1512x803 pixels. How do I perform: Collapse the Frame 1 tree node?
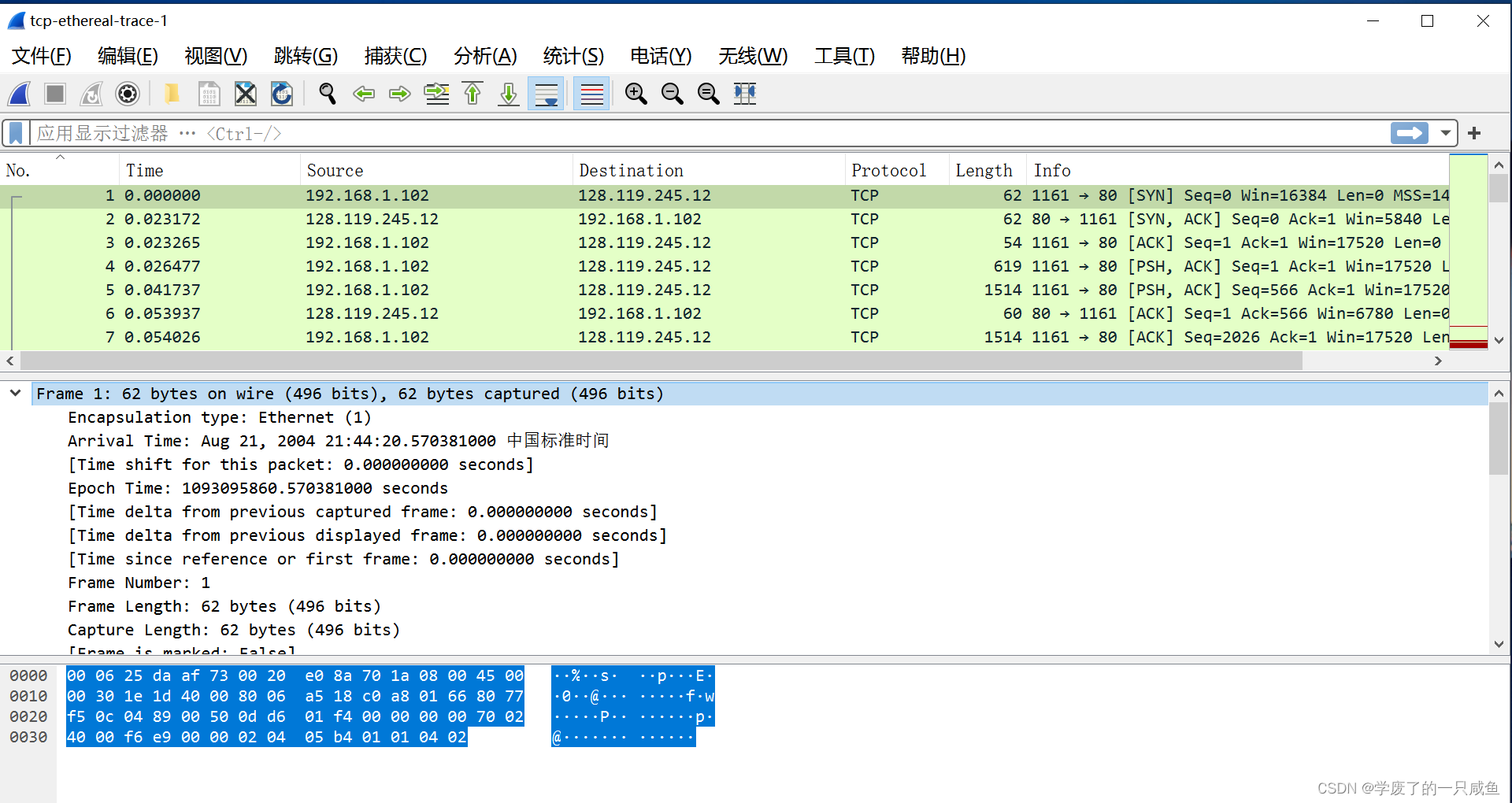(15, 393)
